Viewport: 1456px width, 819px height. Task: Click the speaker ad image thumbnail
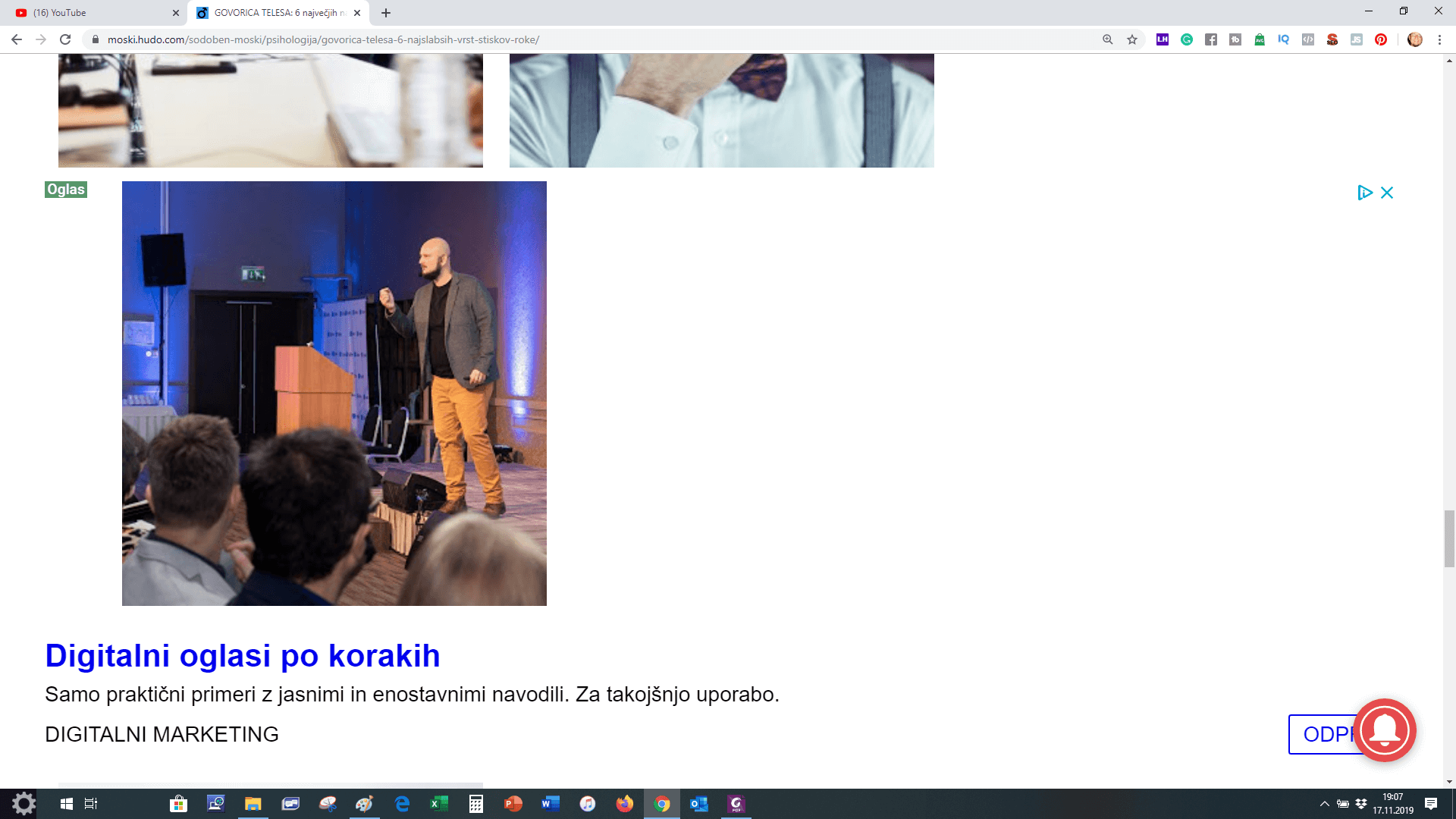tap(334, 393)
